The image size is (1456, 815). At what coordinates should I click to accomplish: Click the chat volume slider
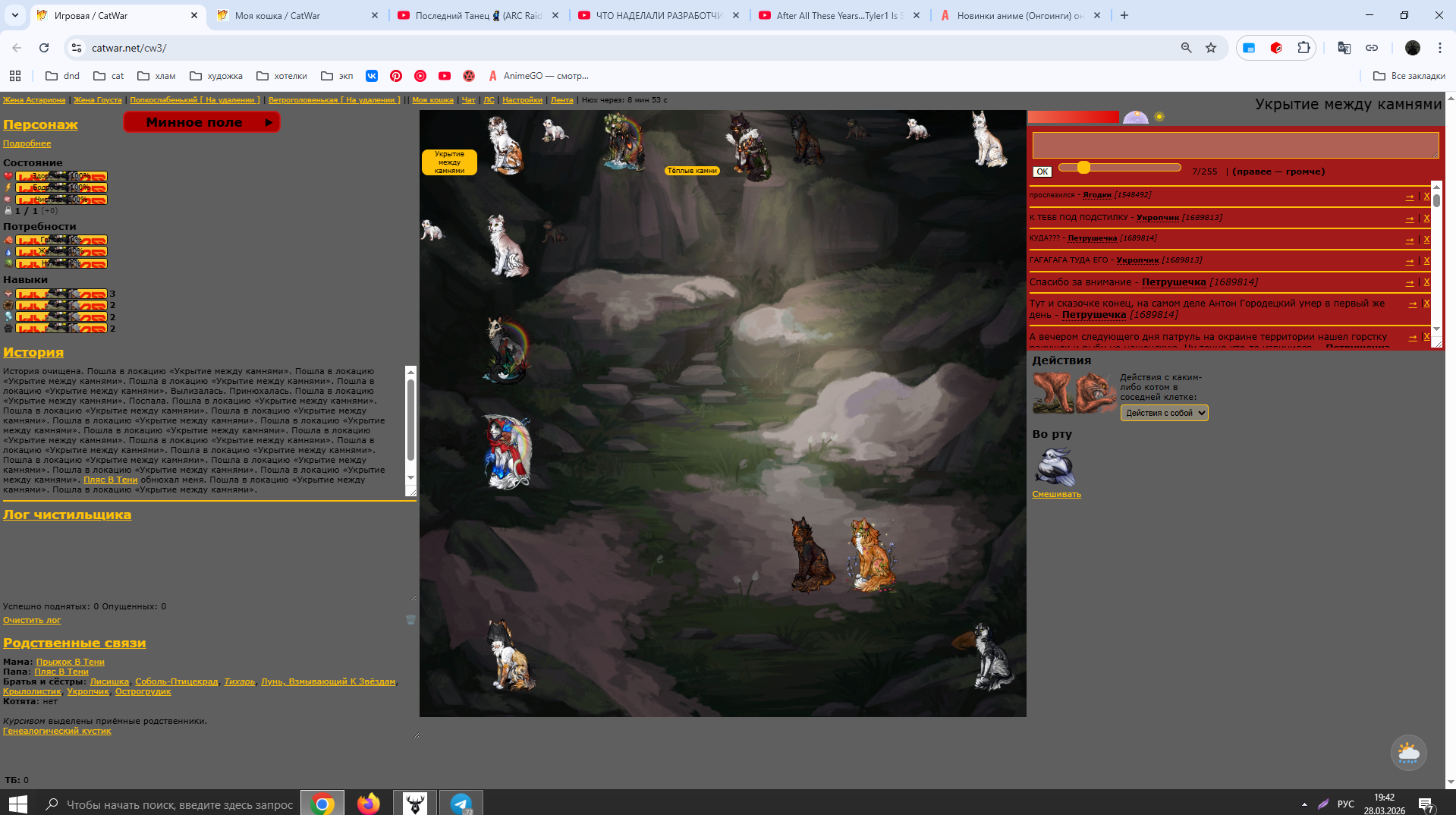coord(1120,167)
